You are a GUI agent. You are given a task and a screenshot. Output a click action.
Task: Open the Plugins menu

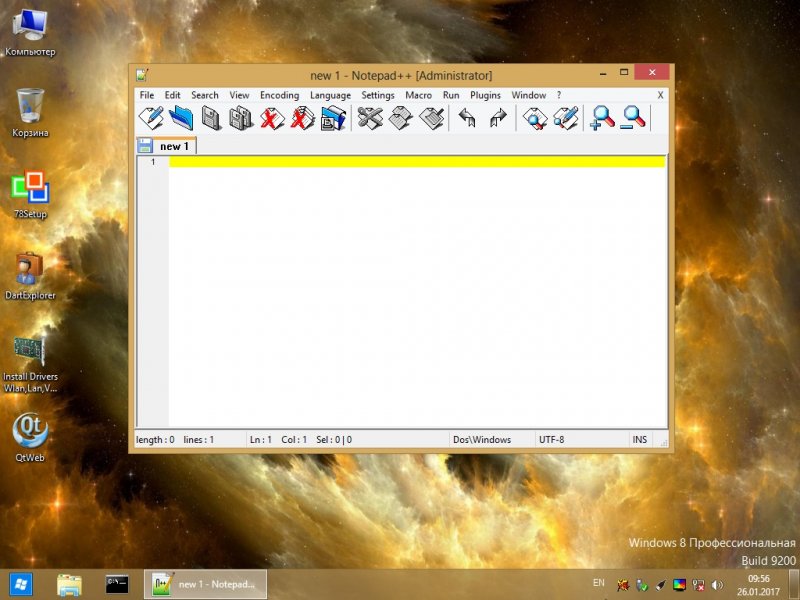tap(485, 95)
